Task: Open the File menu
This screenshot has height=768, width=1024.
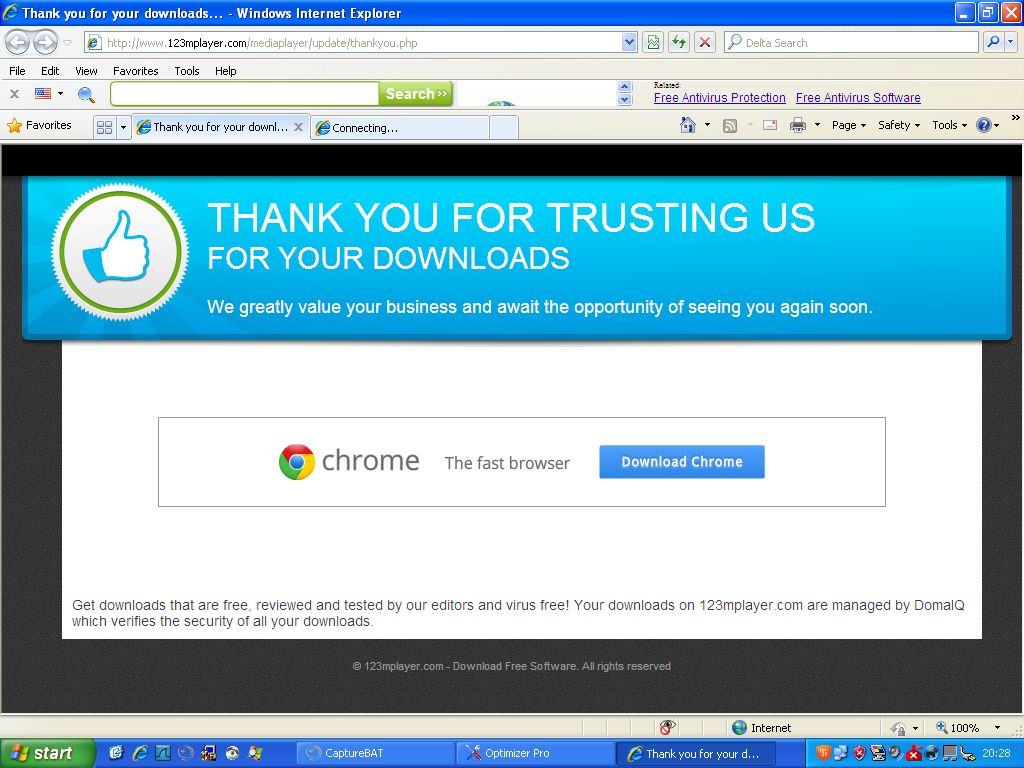Action: [18, 71]
